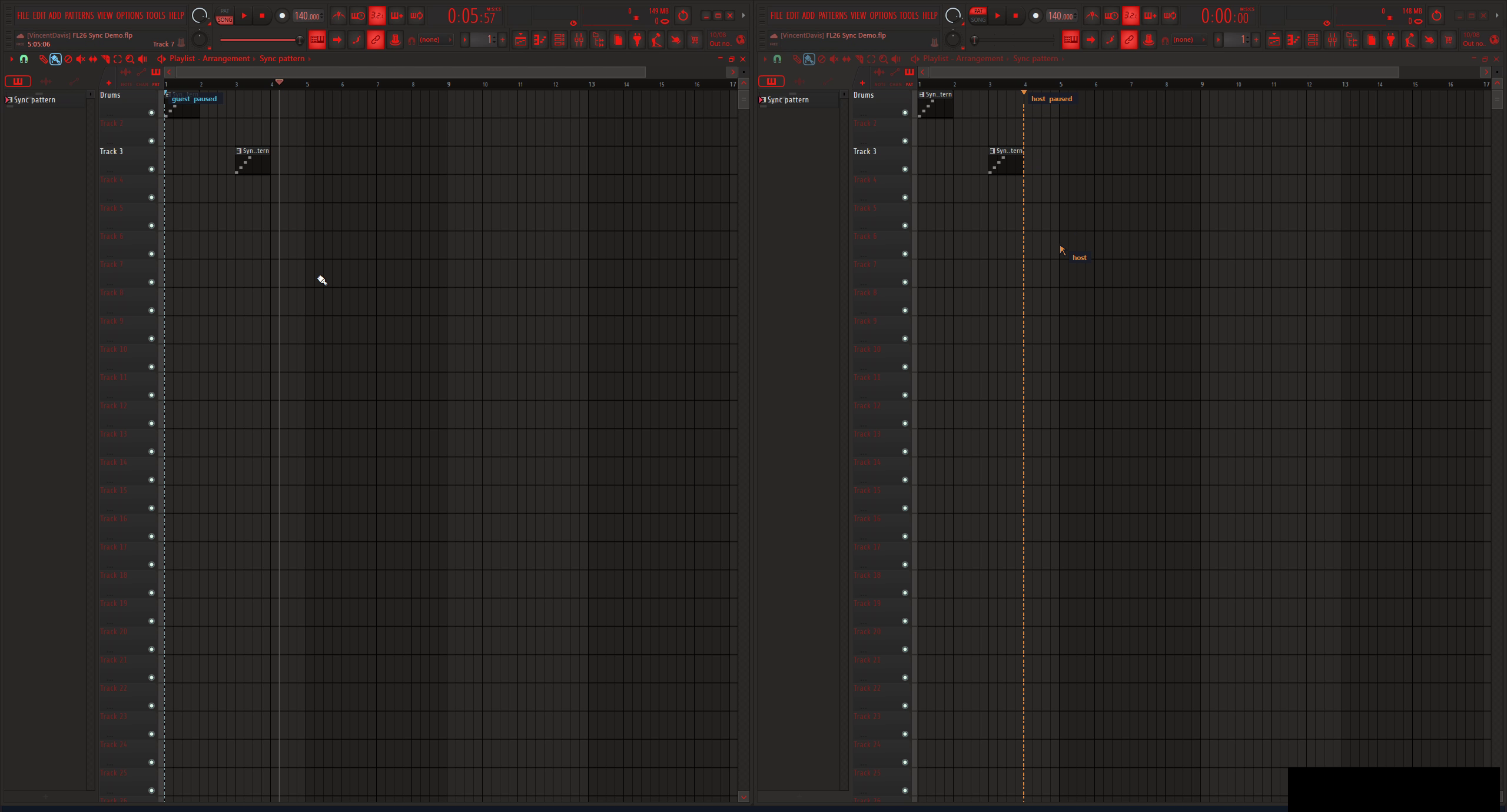
Task: Click the Record button in left window
Action: coord(282,16)
